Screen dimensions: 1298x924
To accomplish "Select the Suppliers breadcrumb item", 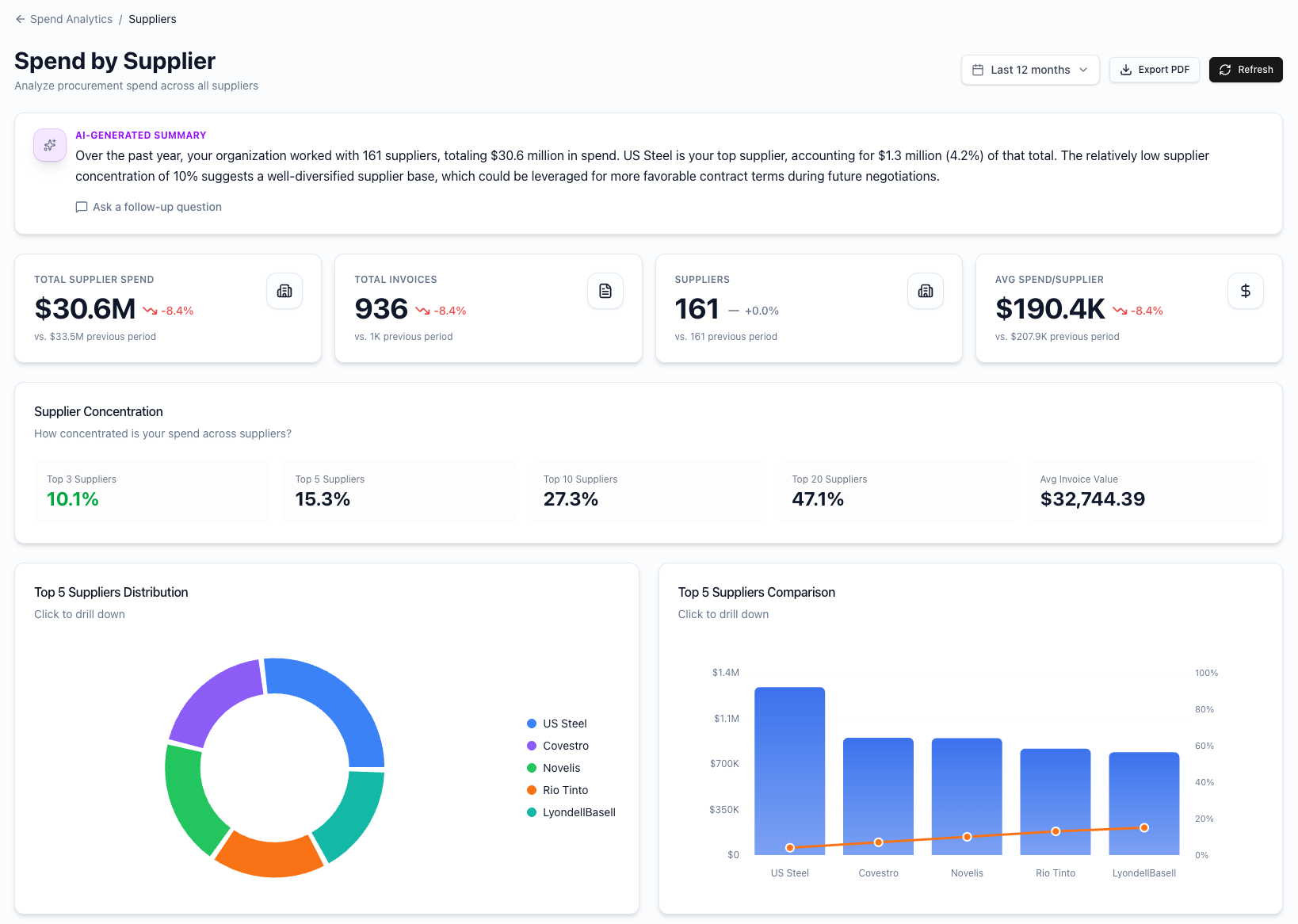I will [x=152, y=18].
